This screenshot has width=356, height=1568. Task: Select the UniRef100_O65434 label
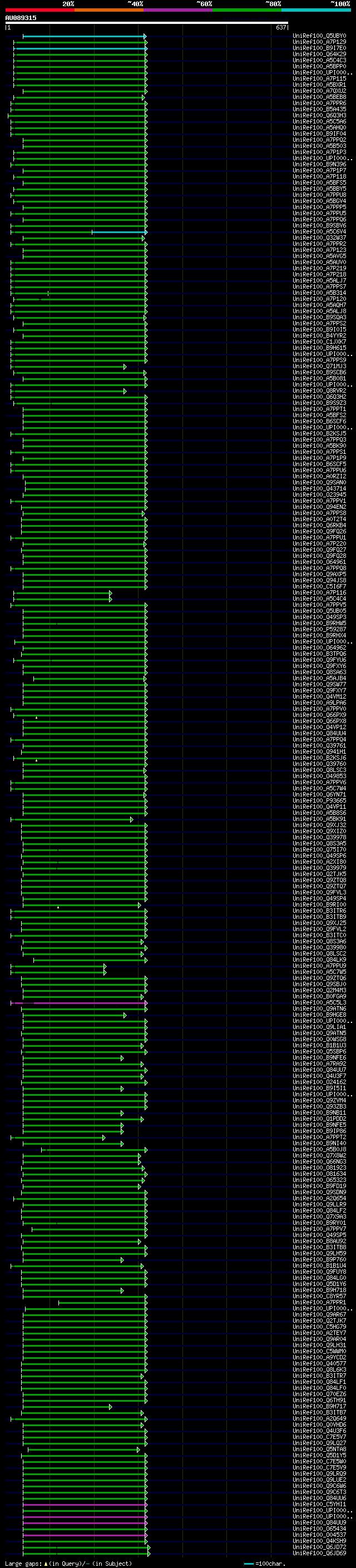[x=319, y=1529]
